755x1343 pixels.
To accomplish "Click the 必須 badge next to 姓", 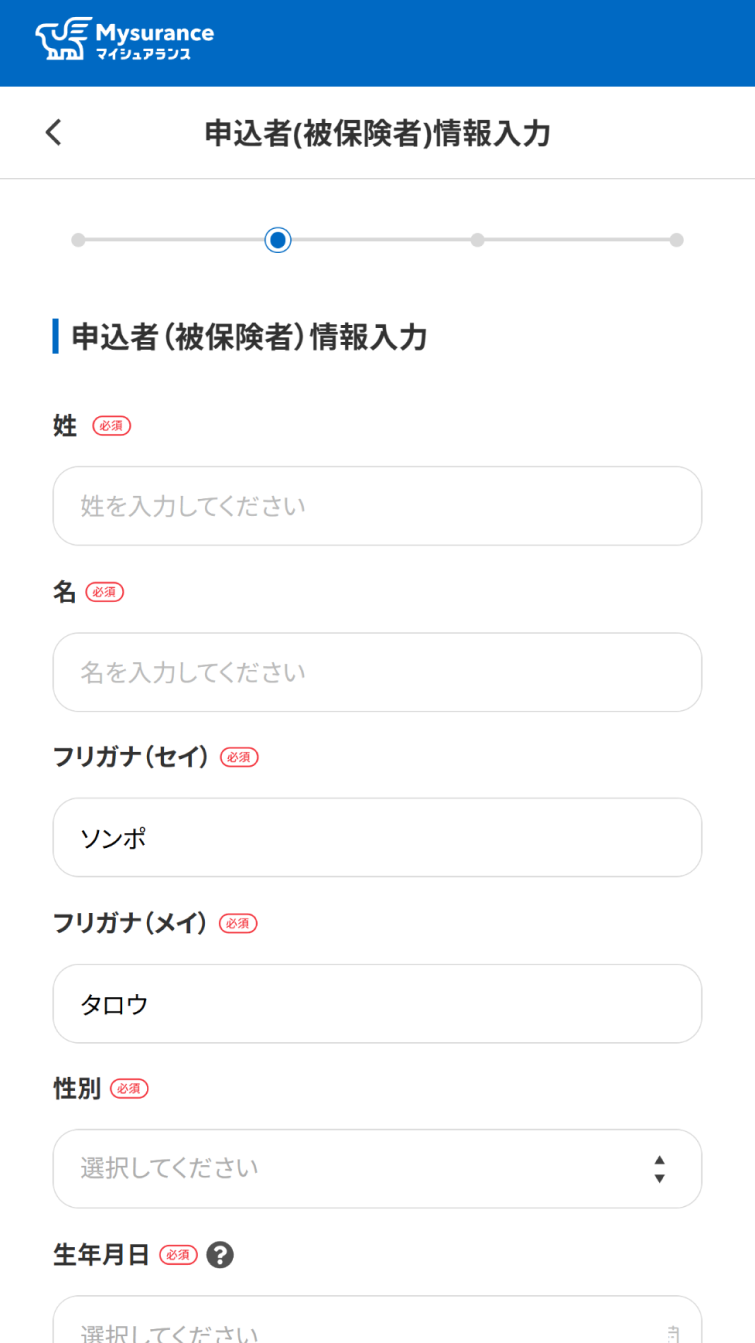I will pyautogui.click(x=112, y=426).
